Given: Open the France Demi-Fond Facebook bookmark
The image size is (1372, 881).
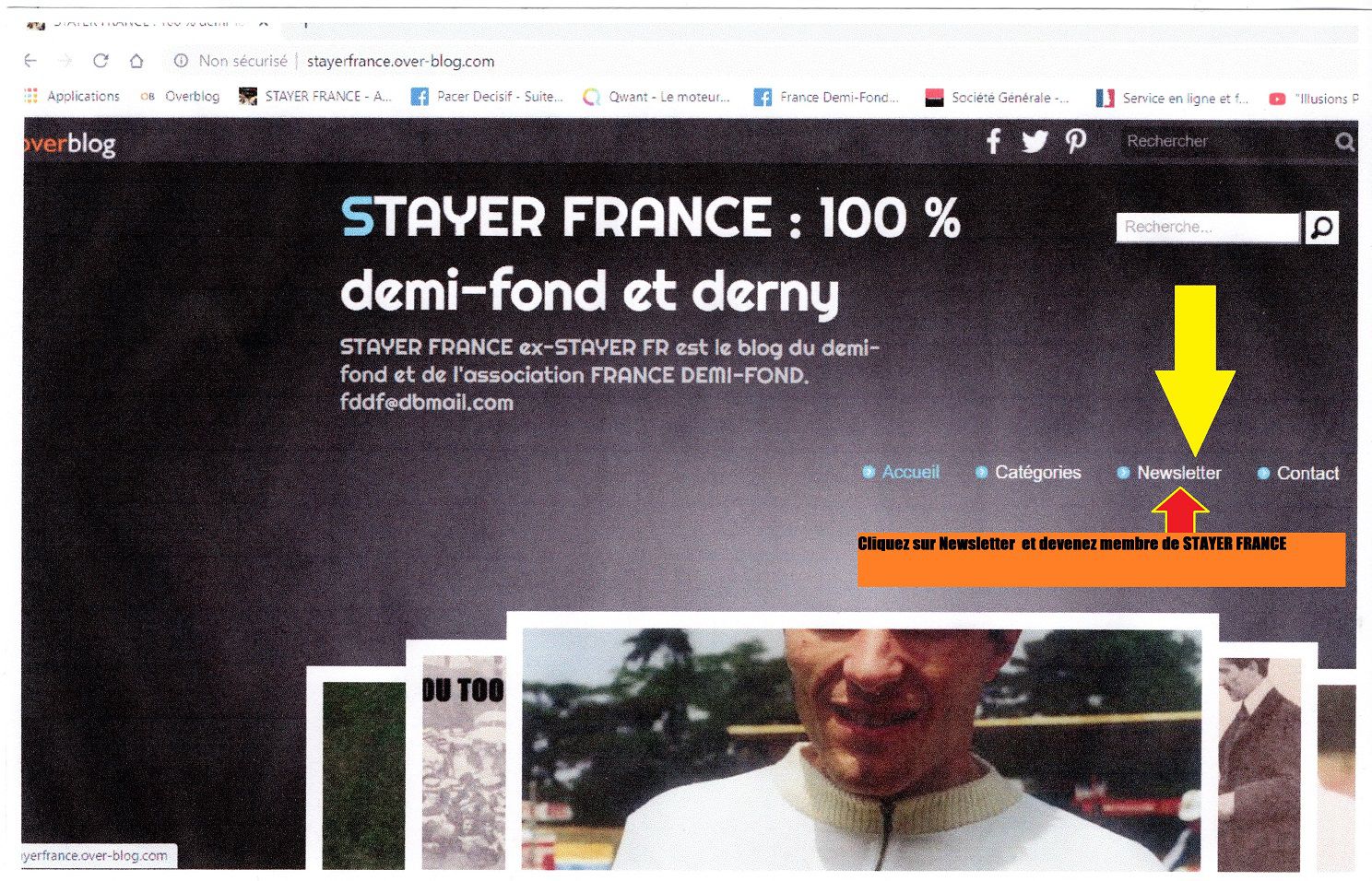Looking at the screenshot, I should coord(826,97).
